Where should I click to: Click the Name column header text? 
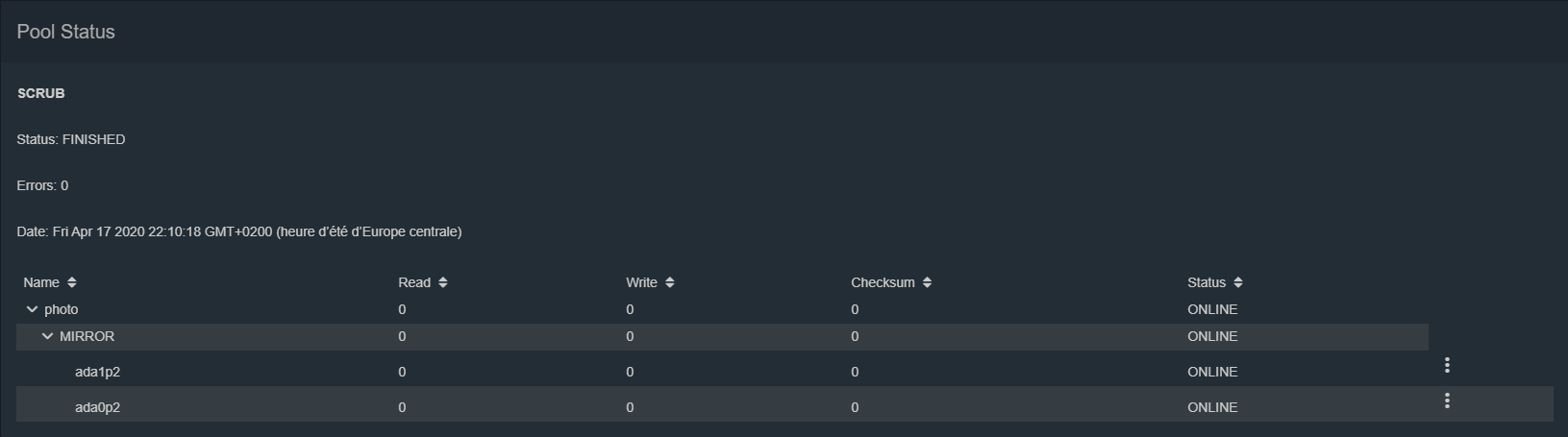(41, 282)
